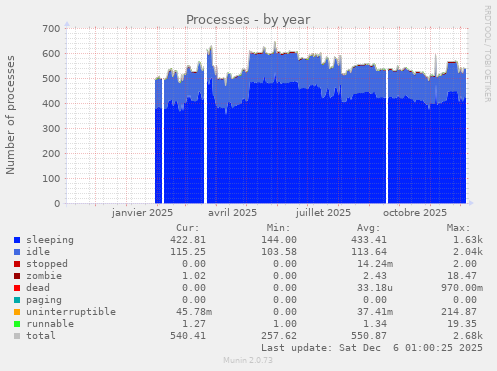The height and width of the screenshot is (371, 497).
Task: Click the total legend color swatch
Action: (17, 336)
